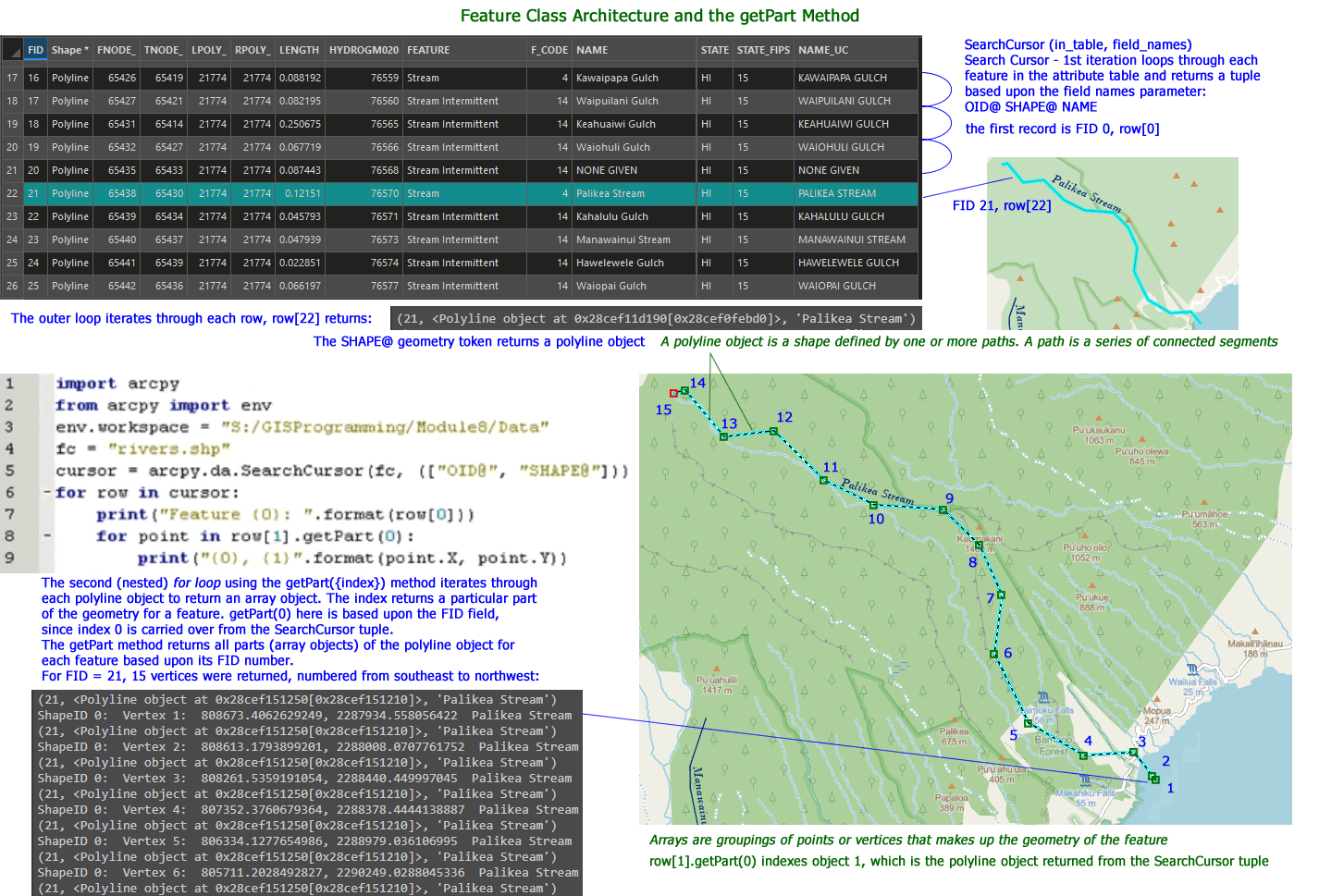Screen dimensions: 1319x896
Task: Click the Palikea Stream name cell
Action: click(635, 193)
